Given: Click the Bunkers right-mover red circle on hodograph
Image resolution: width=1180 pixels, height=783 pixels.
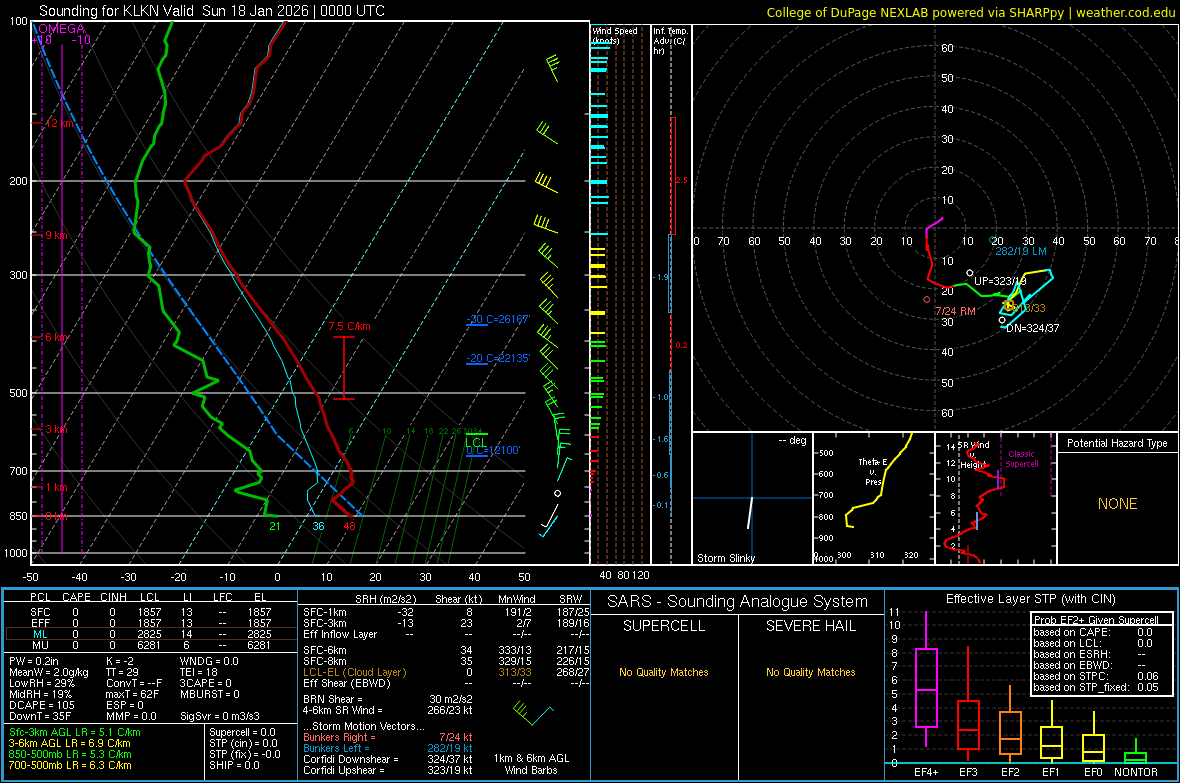Looking at the screenshot, I should point(926,300).
